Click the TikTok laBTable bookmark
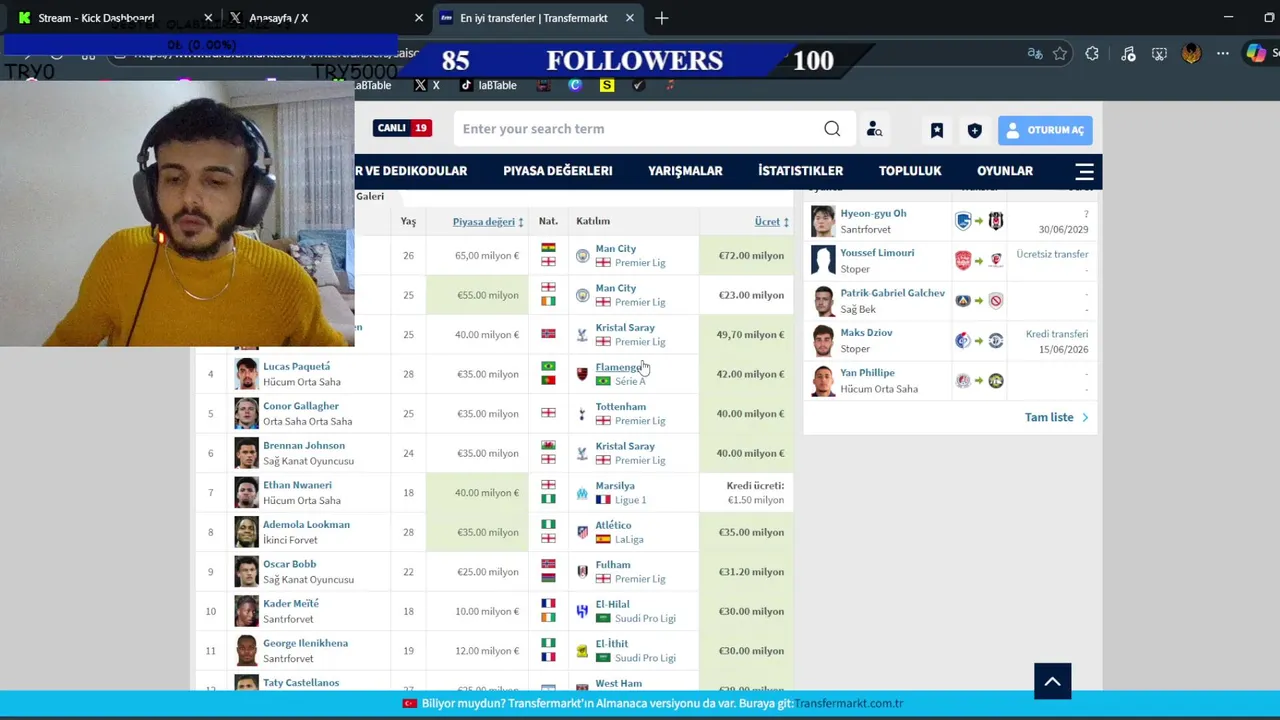The width and height of the screenshot is (1280, 720). coord(489,86)
